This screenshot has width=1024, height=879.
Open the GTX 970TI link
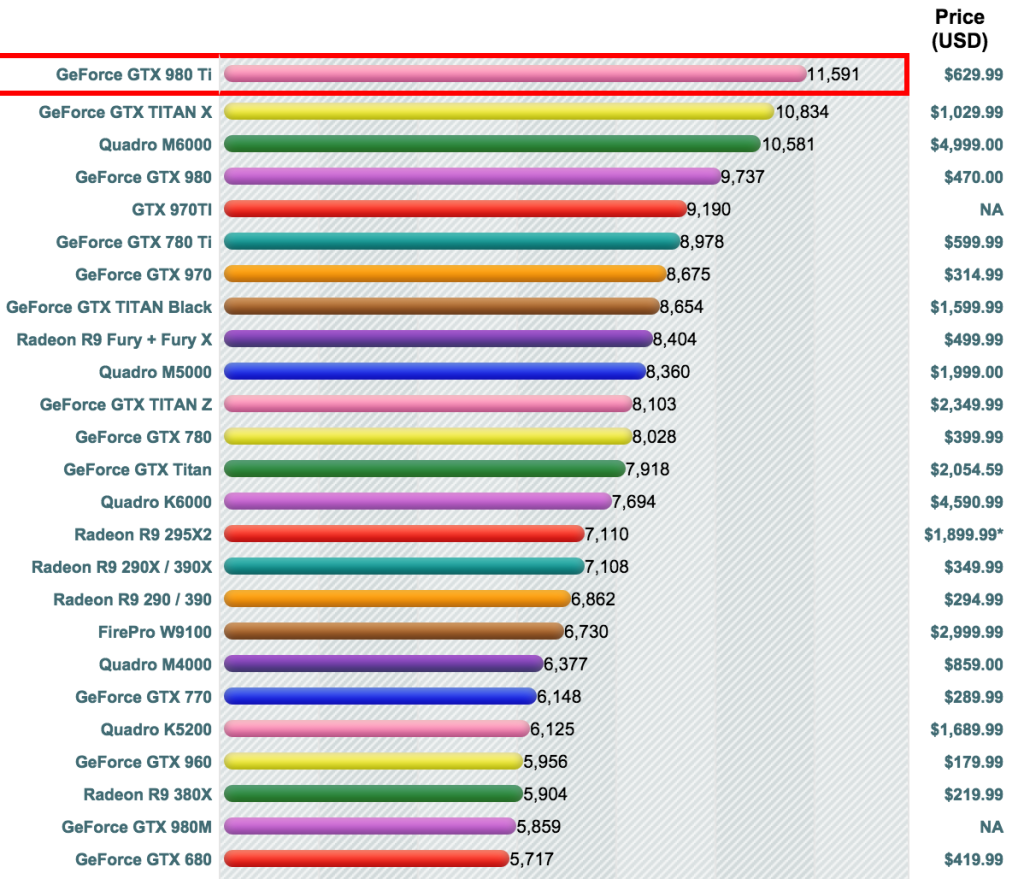171,210
